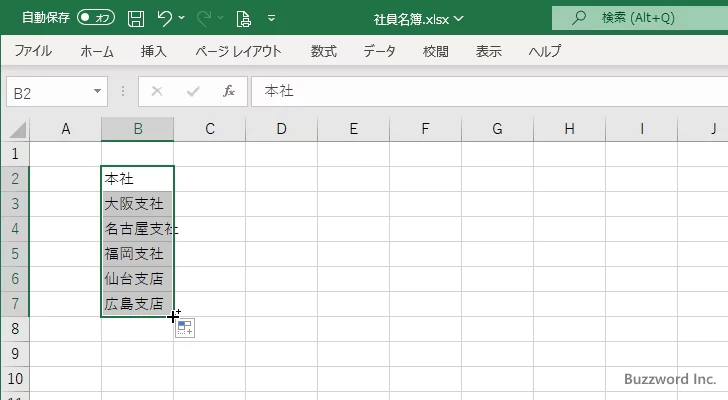Open the Auto Fill Options button

coord(185,328)
